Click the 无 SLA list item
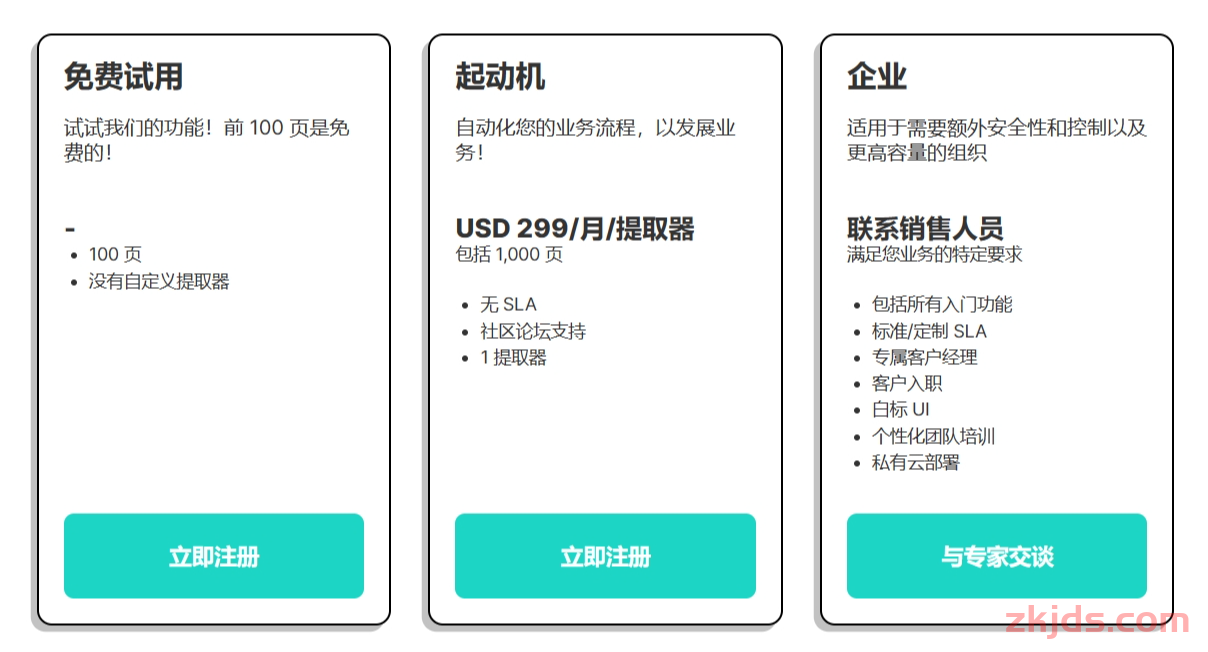 pos(509,305)
